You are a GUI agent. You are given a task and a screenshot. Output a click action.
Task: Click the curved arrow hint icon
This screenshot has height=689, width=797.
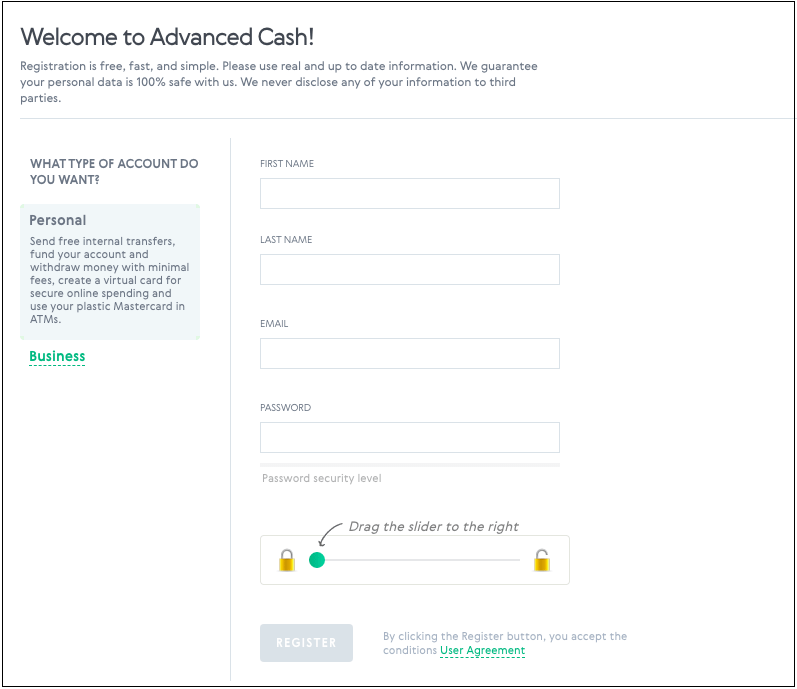click(330, 535)
